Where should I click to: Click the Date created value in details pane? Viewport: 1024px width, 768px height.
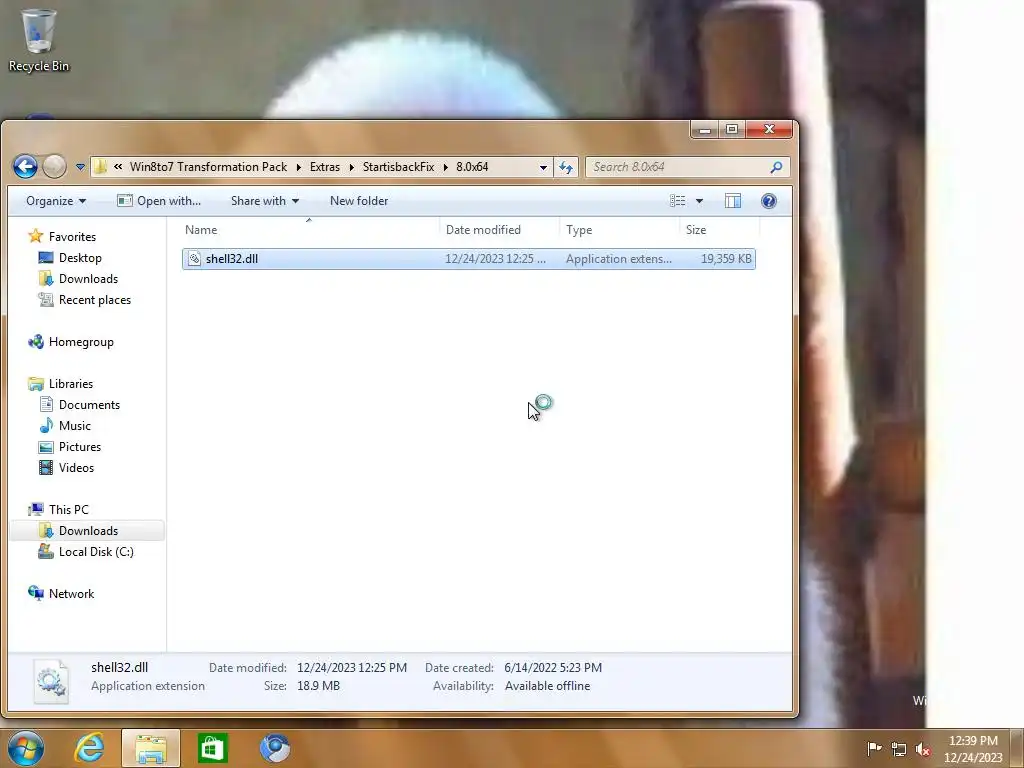553,668
